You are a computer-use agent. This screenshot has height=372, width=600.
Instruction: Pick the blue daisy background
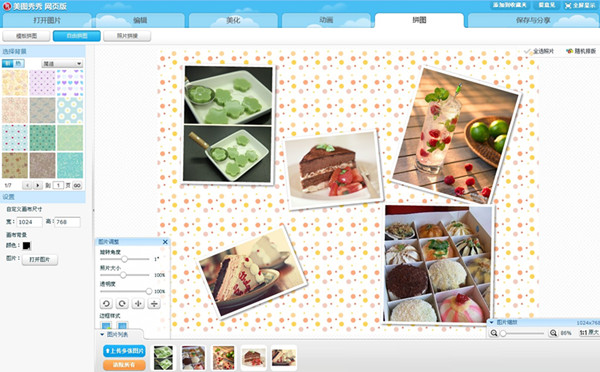[70, 110]
